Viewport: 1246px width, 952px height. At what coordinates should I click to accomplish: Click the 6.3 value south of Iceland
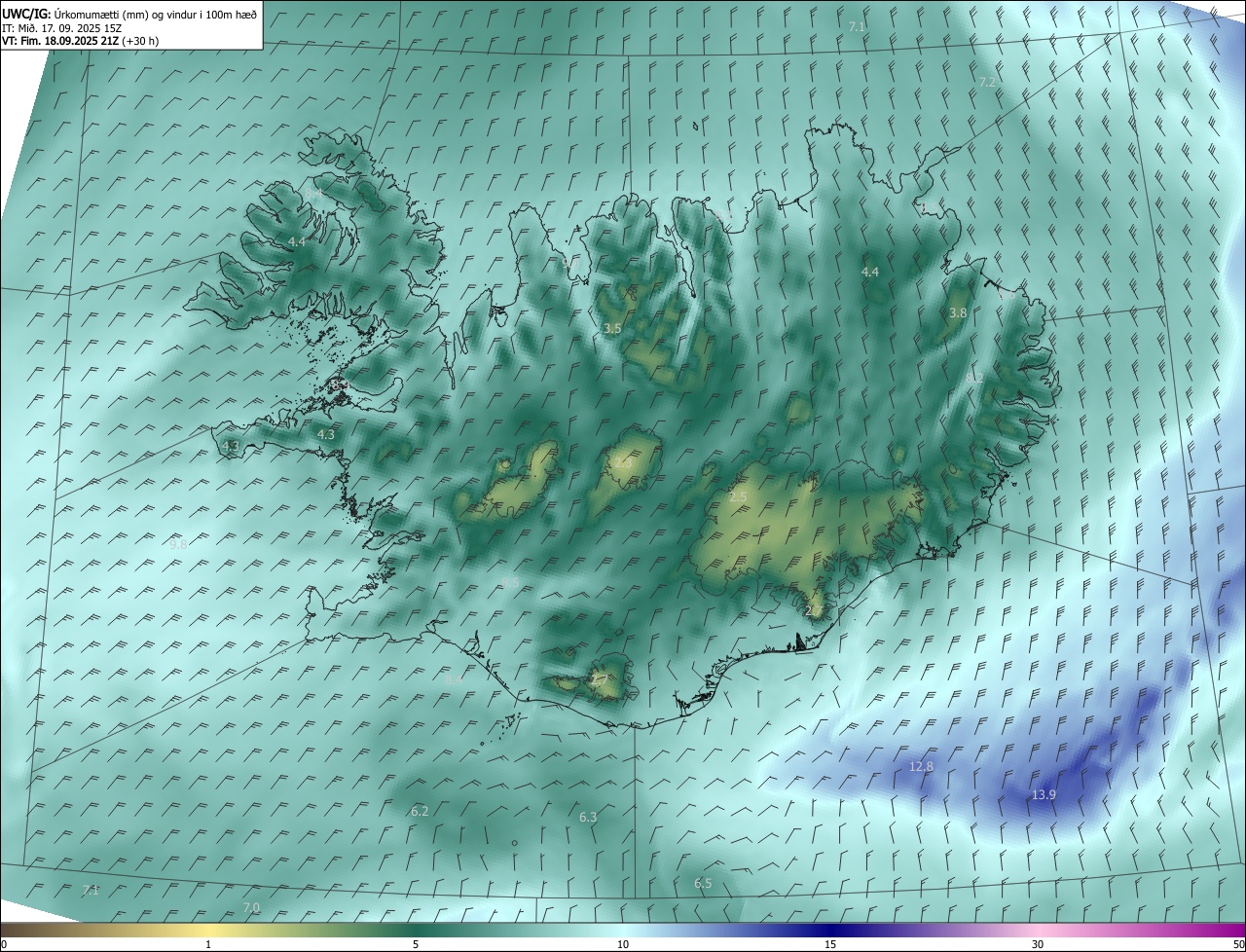point(588,817)
